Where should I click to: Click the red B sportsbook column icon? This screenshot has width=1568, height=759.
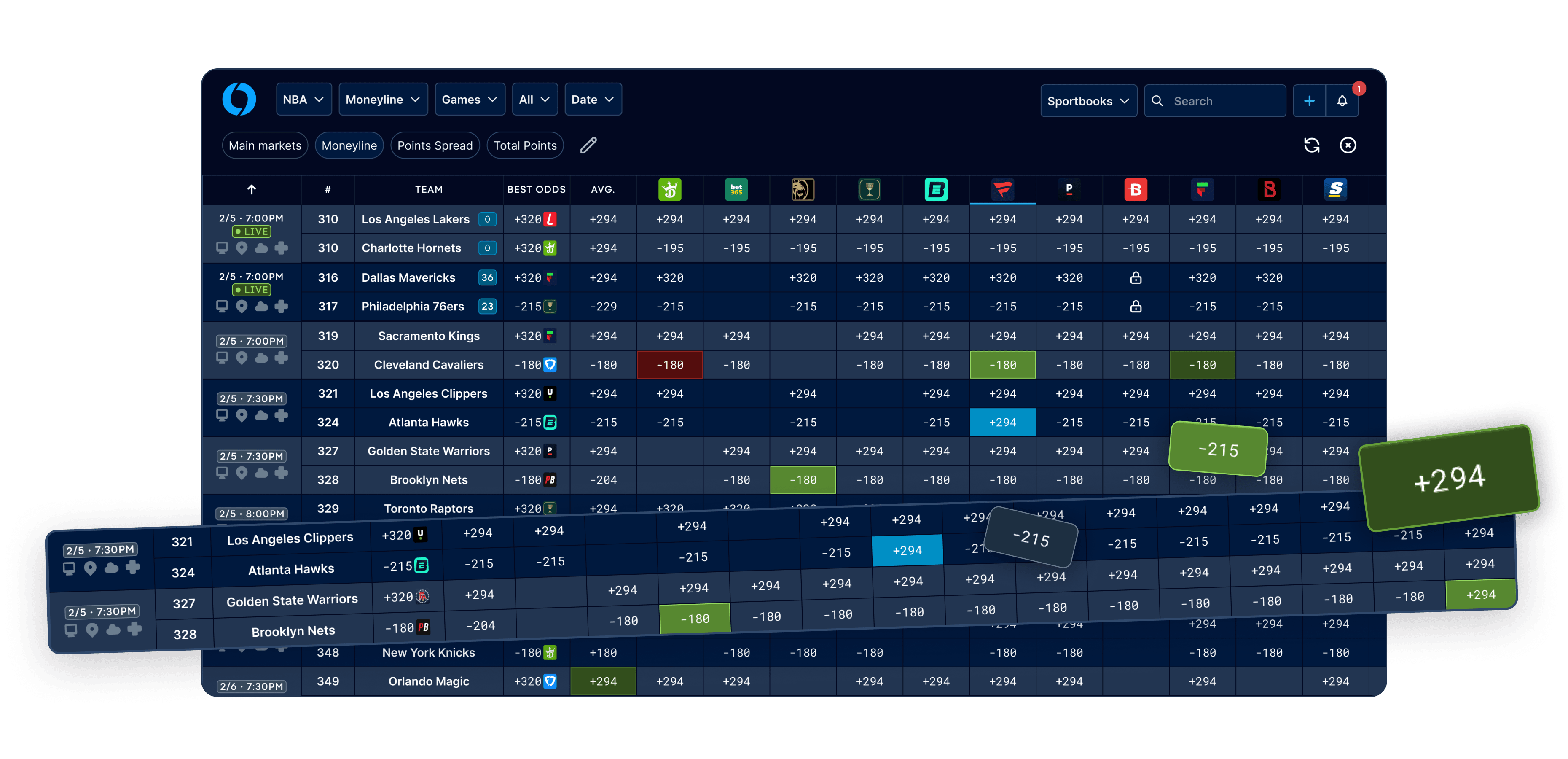coord(1135,189)
